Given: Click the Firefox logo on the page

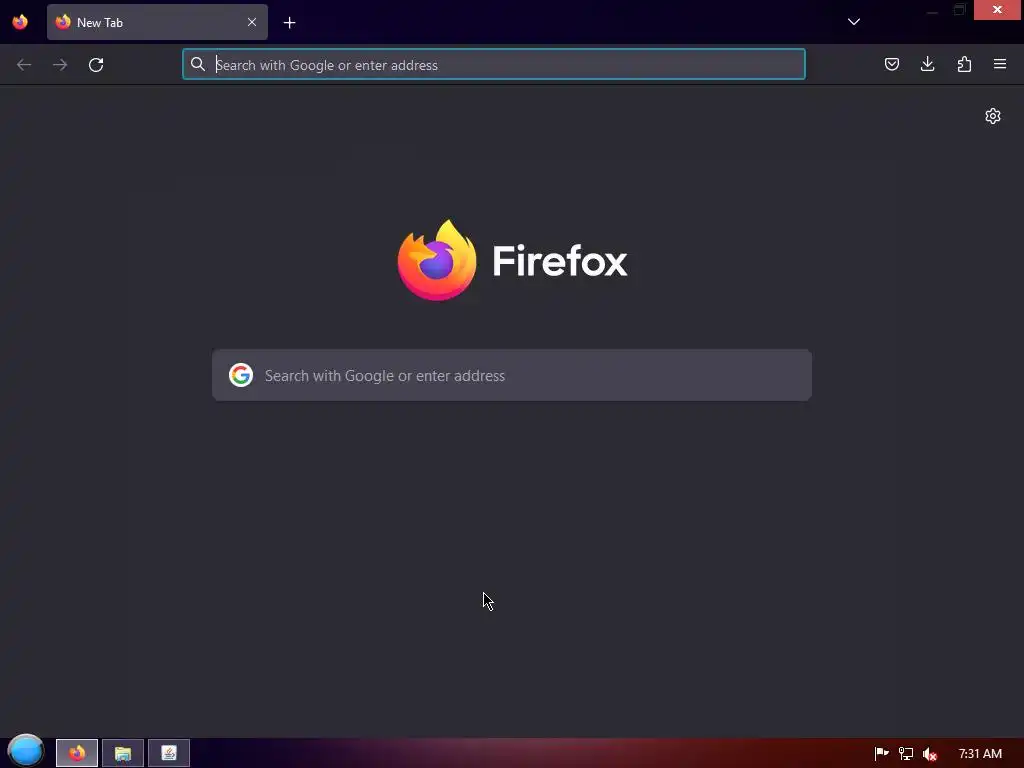Looking at the screenshot, I should (x=512, y=261).
